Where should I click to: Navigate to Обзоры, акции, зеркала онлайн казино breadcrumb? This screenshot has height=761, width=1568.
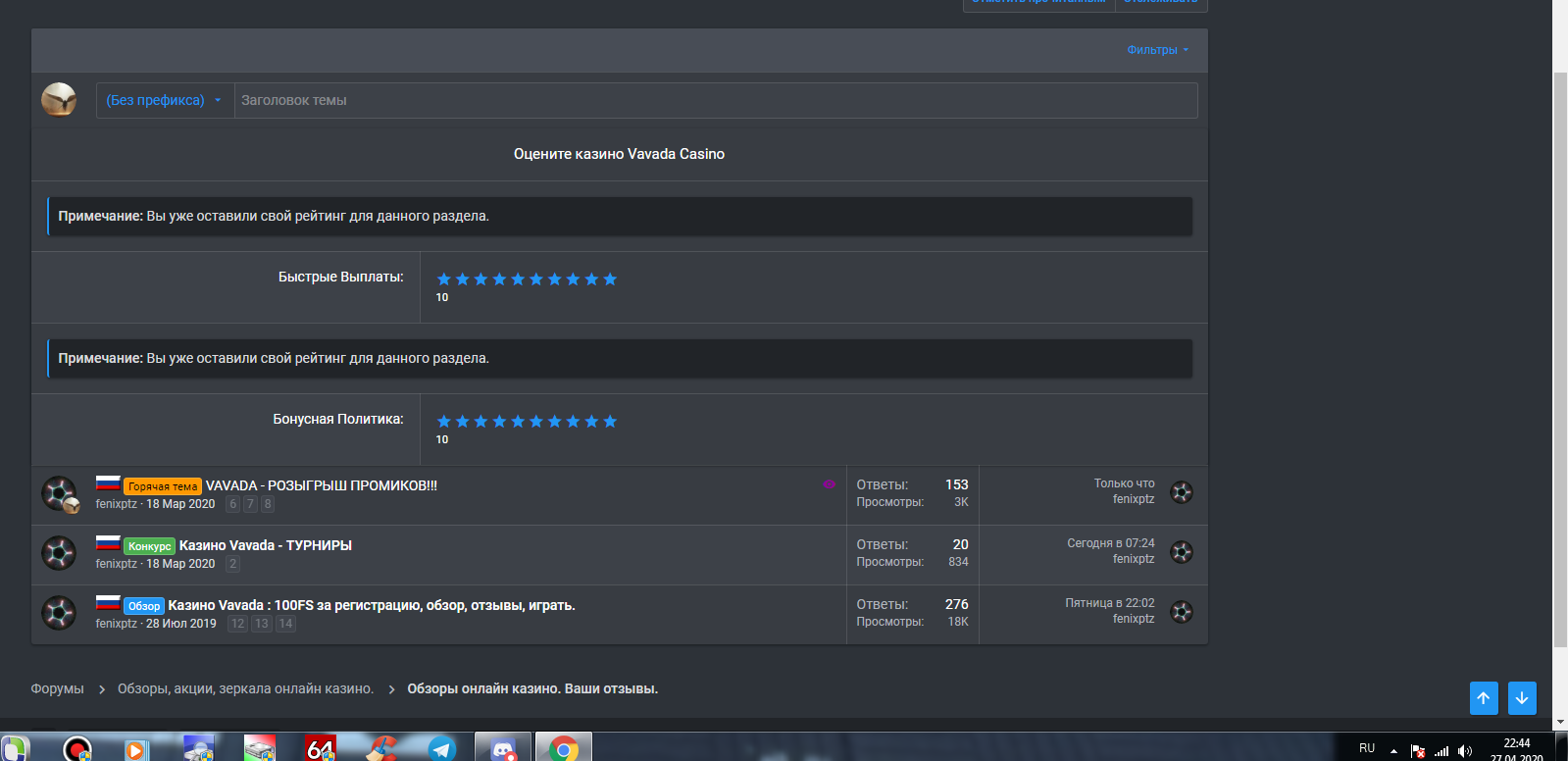coord(245,688)
